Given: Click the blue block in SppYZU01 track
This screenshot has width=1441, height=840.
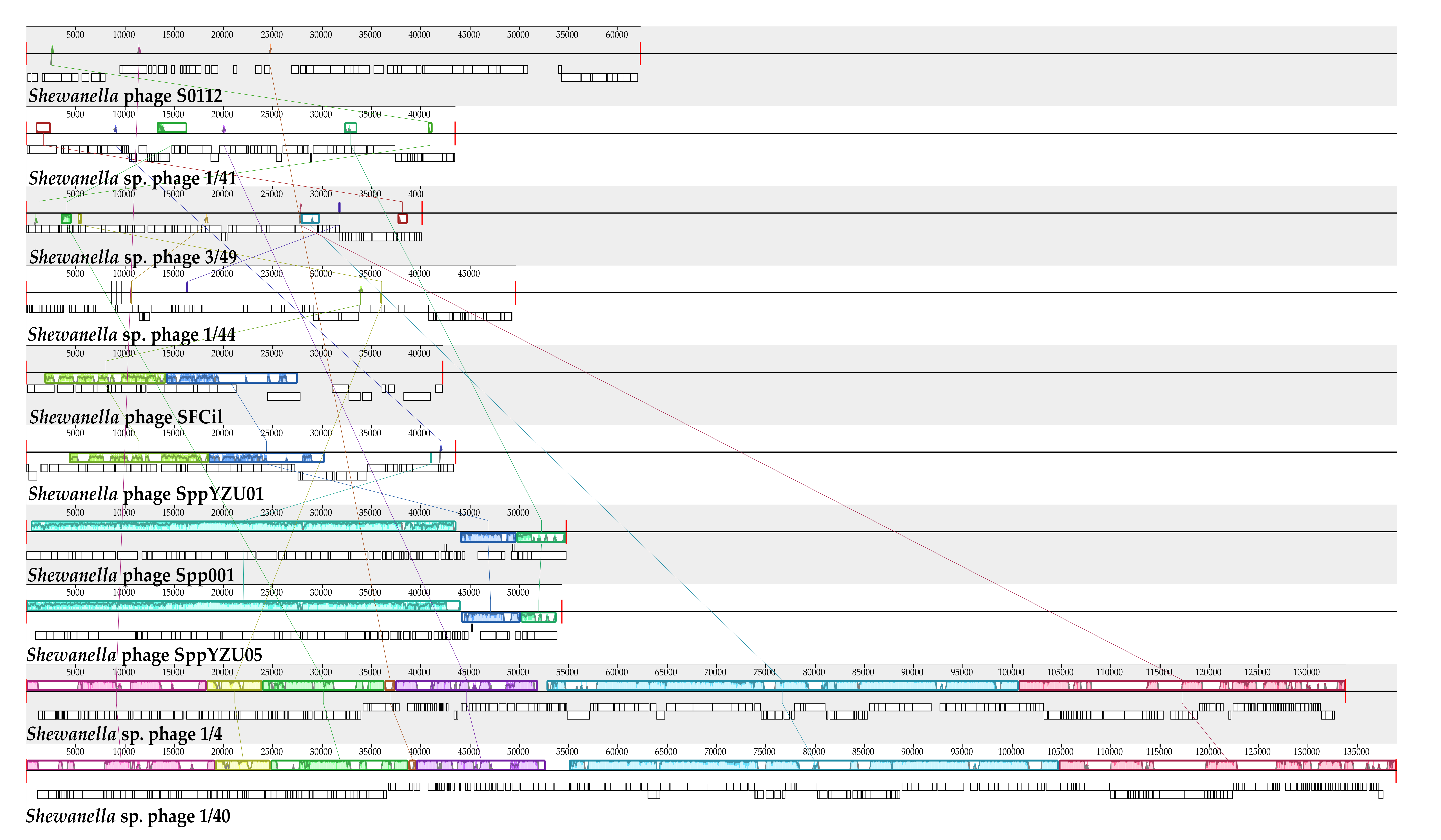Looking at the screenshot, I should tap(266, 458).
